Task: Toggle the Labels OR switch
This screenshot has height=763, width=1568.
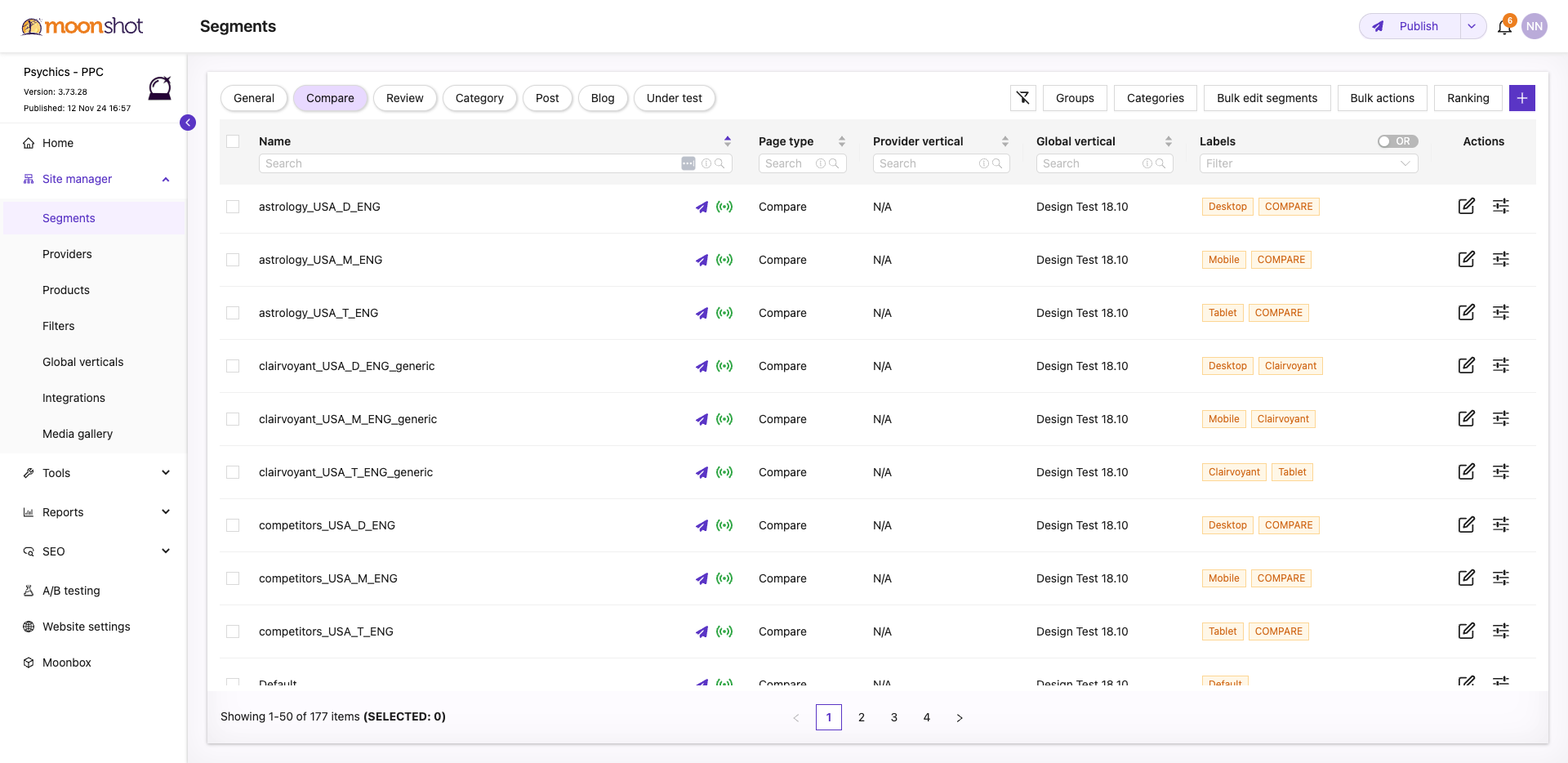Action: [x=1397, y=141]
